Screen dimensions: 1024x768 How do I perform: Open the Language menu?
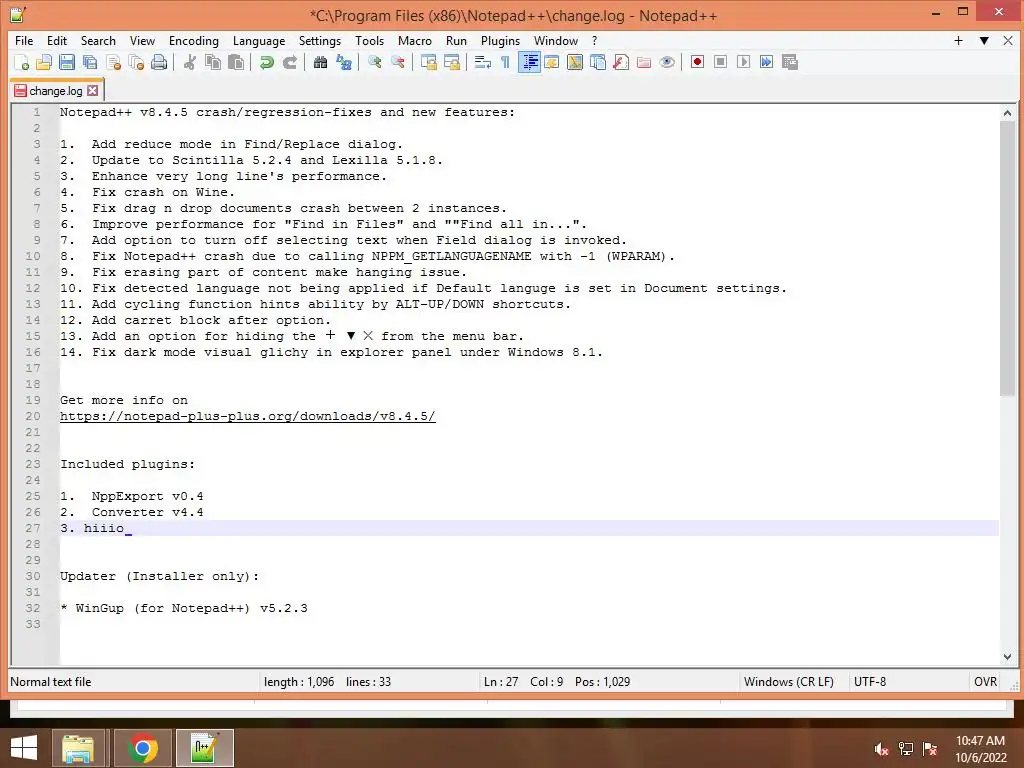259,40
